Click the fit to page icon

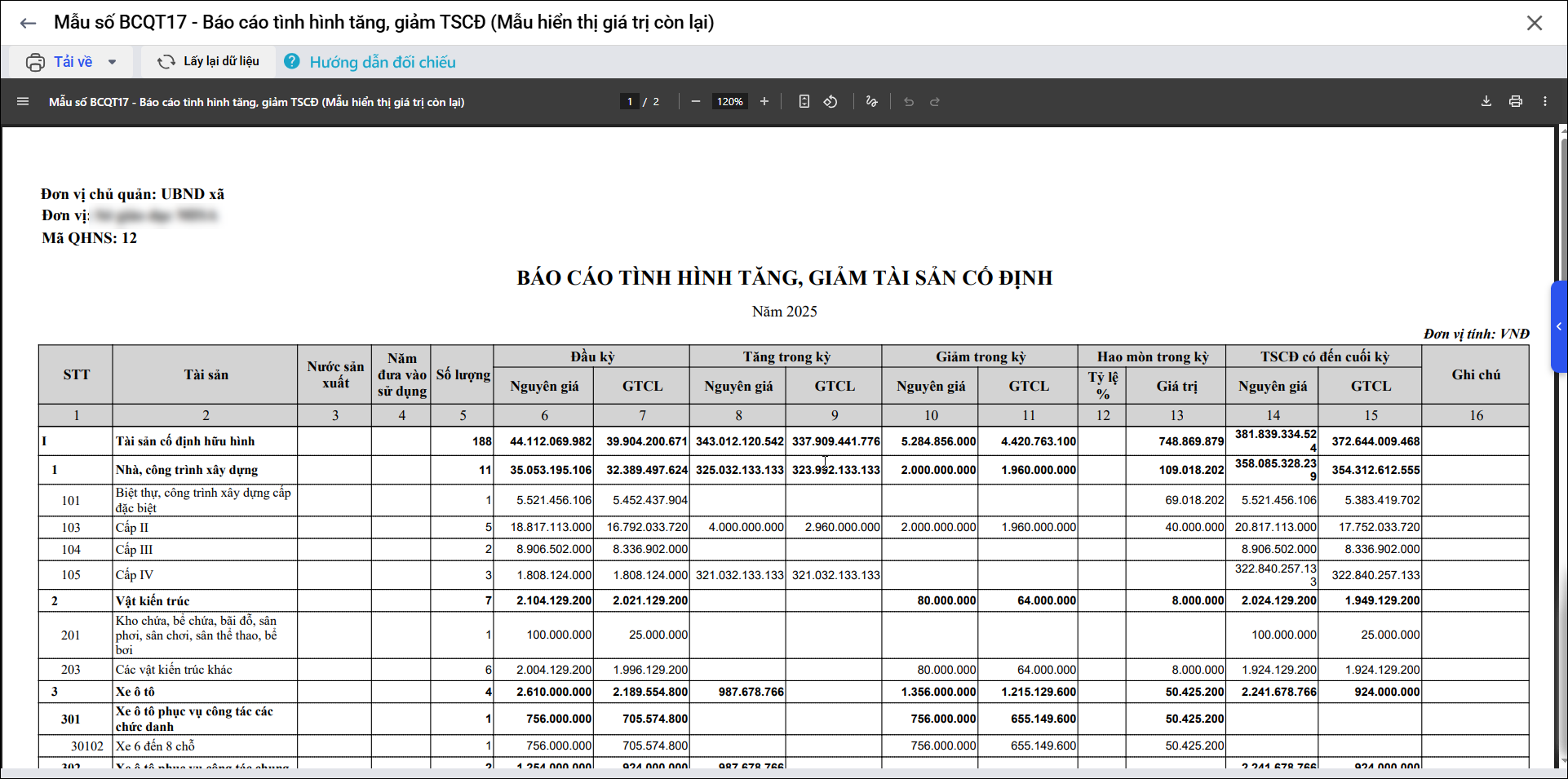pyautogui.click(x=804, y=102)
